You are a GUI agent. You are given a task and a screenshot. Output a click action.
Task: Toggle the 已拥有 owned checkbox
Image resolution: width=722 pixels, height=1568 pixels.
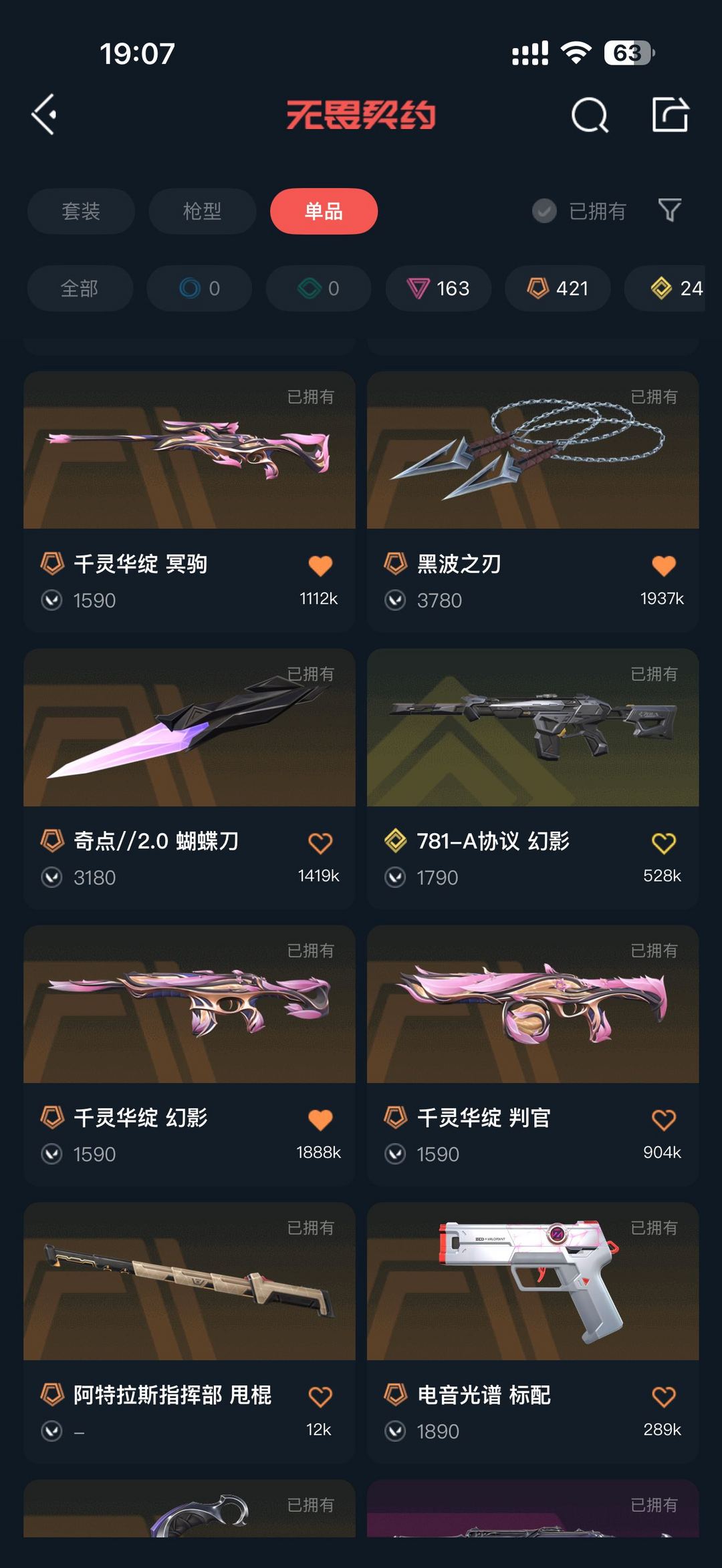[x=544, y=211]
